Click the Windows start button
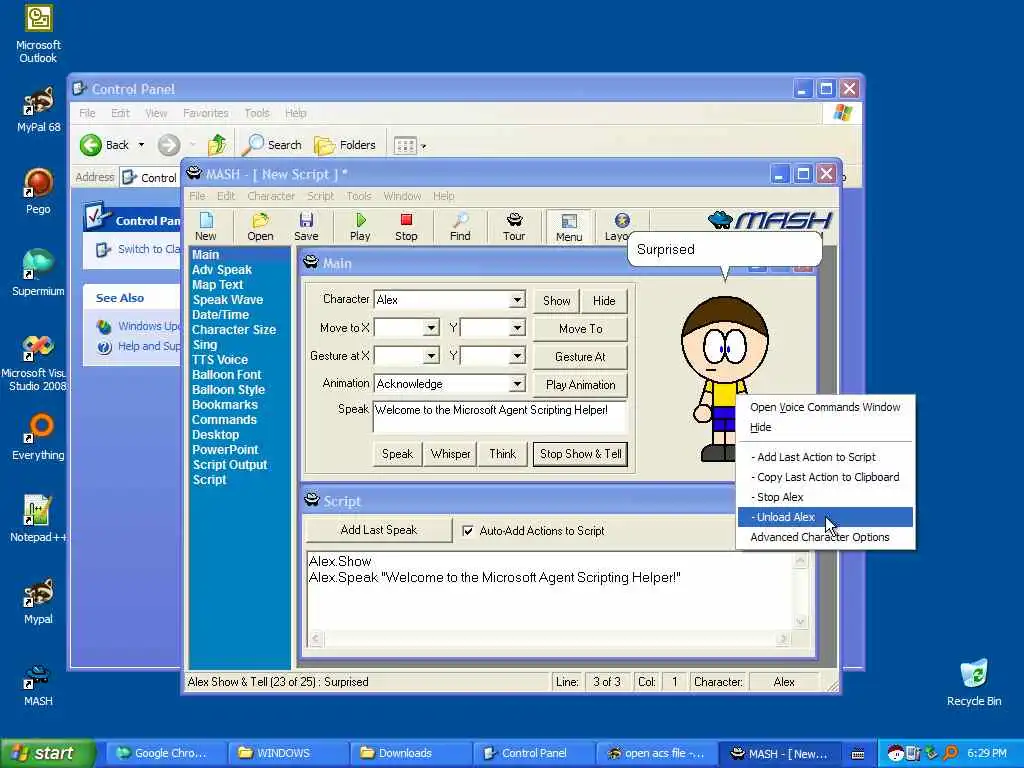The height and width of the screenshot is (768, 1024). point(48,753)
